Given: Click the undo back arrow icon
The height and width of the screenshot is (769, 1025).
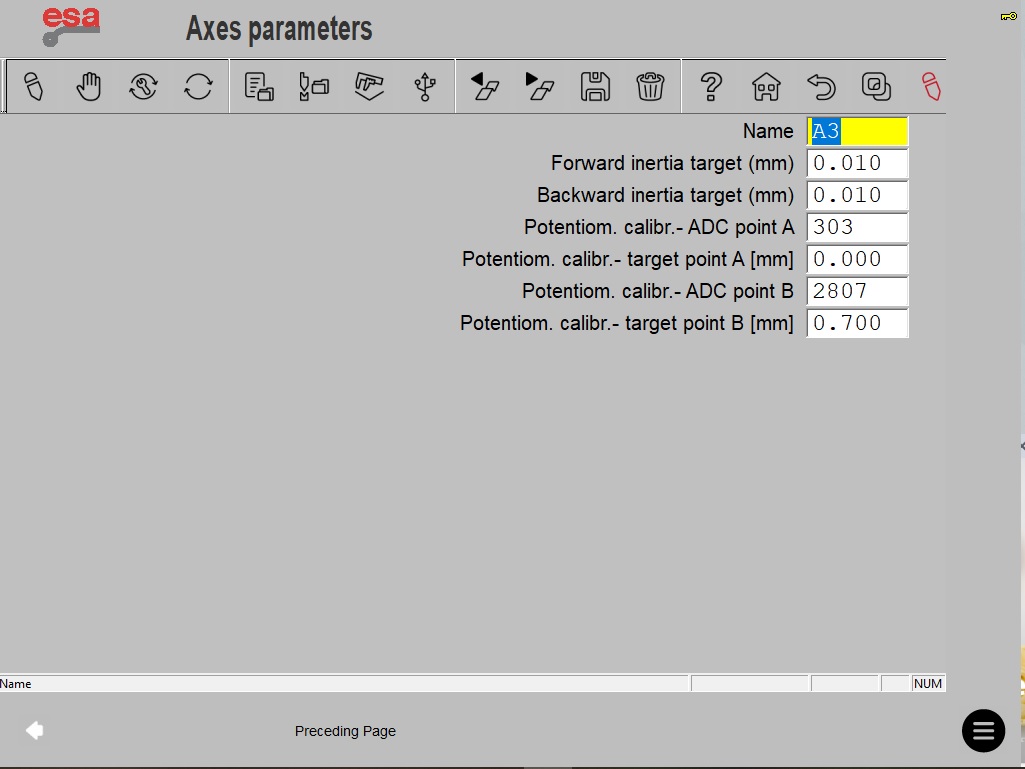Looking at the screenshot, I should click(821, 86).
